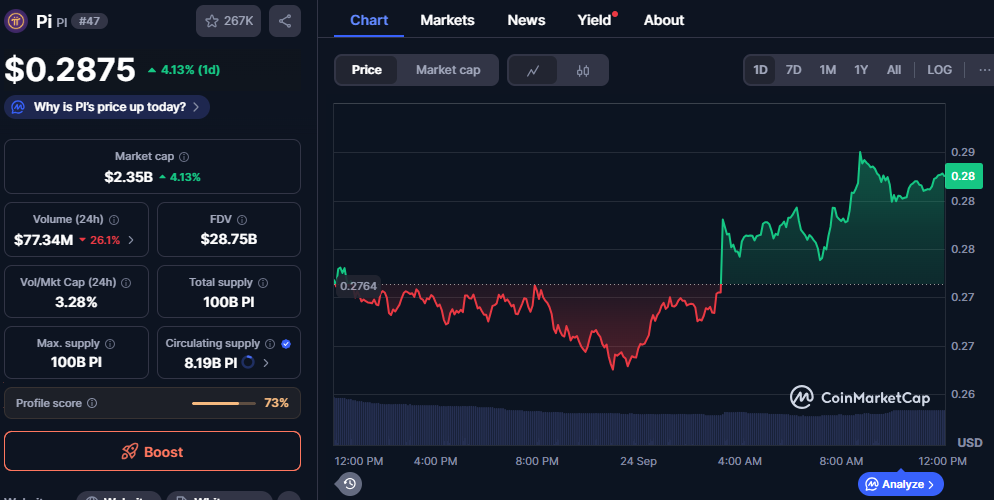Open the Profile score info icon
Screen dimensions: 994x500
[x=92, y=403]
